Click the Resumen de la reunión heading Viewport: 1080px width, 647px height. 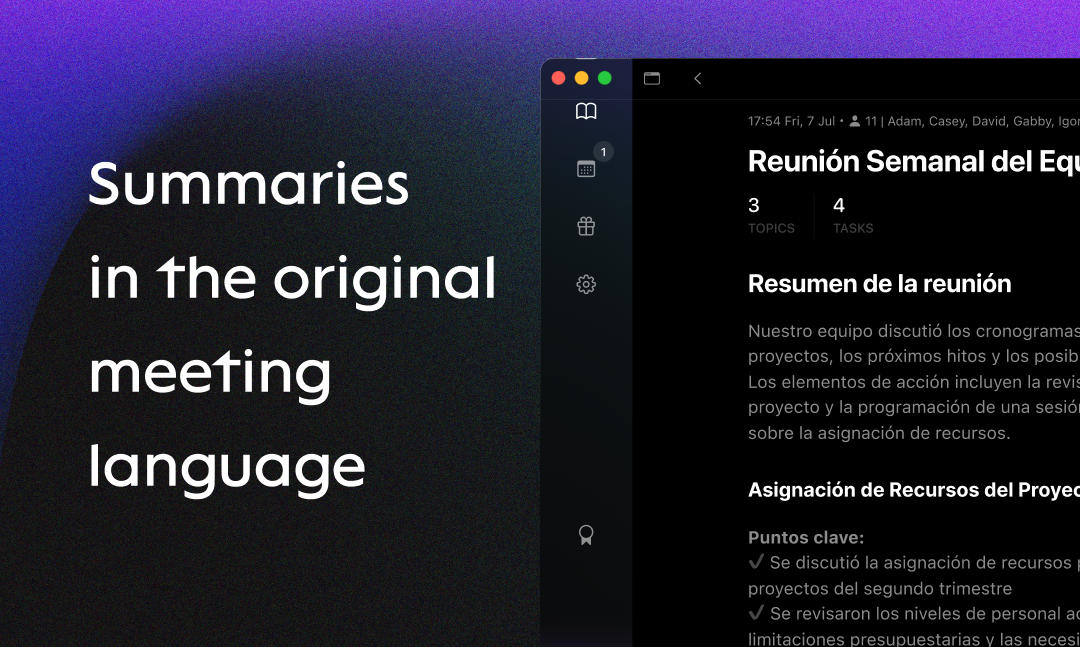coord(880,284)
